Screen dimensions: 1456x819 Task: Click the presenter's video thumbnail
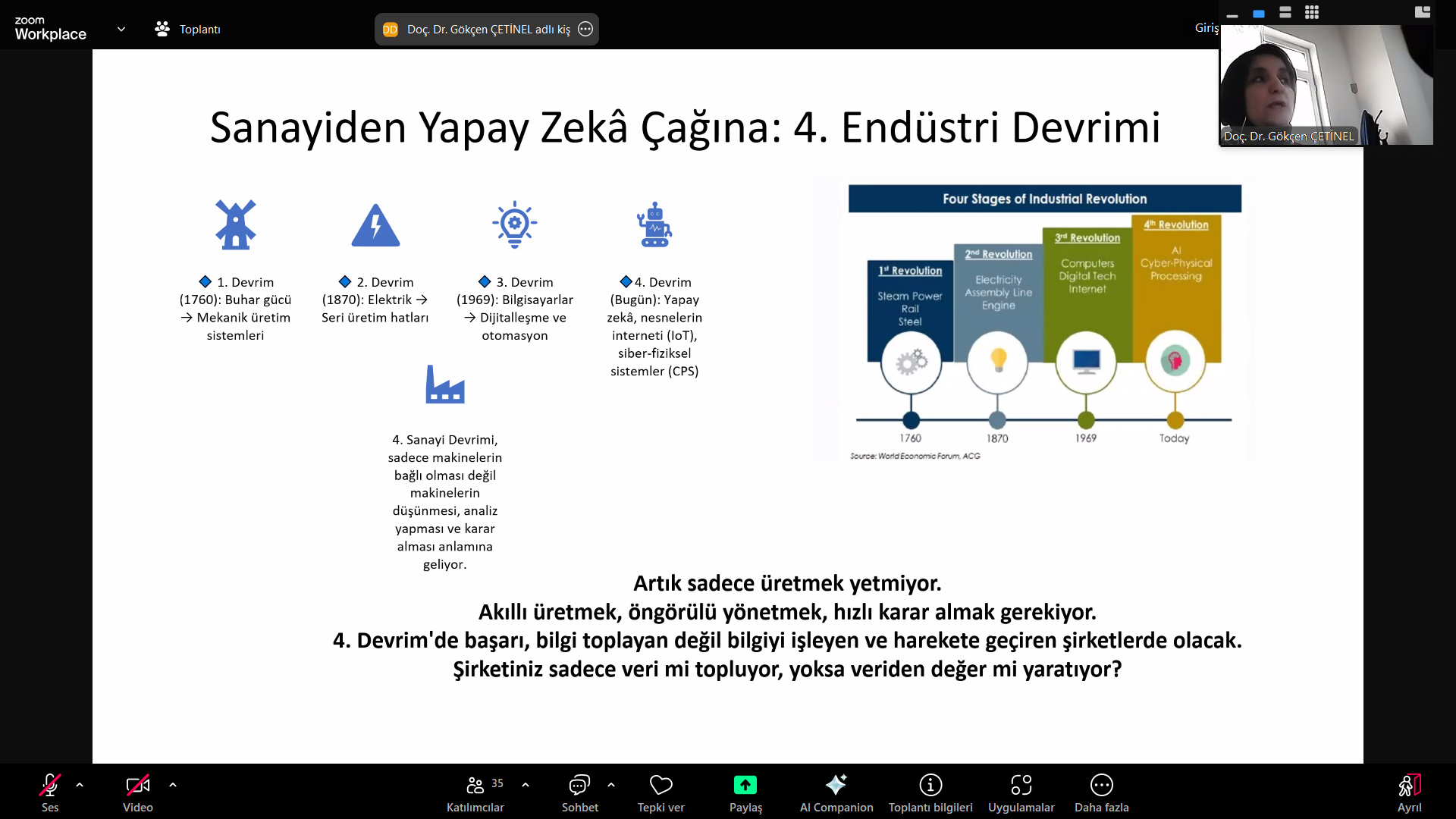coord(1326,83)
